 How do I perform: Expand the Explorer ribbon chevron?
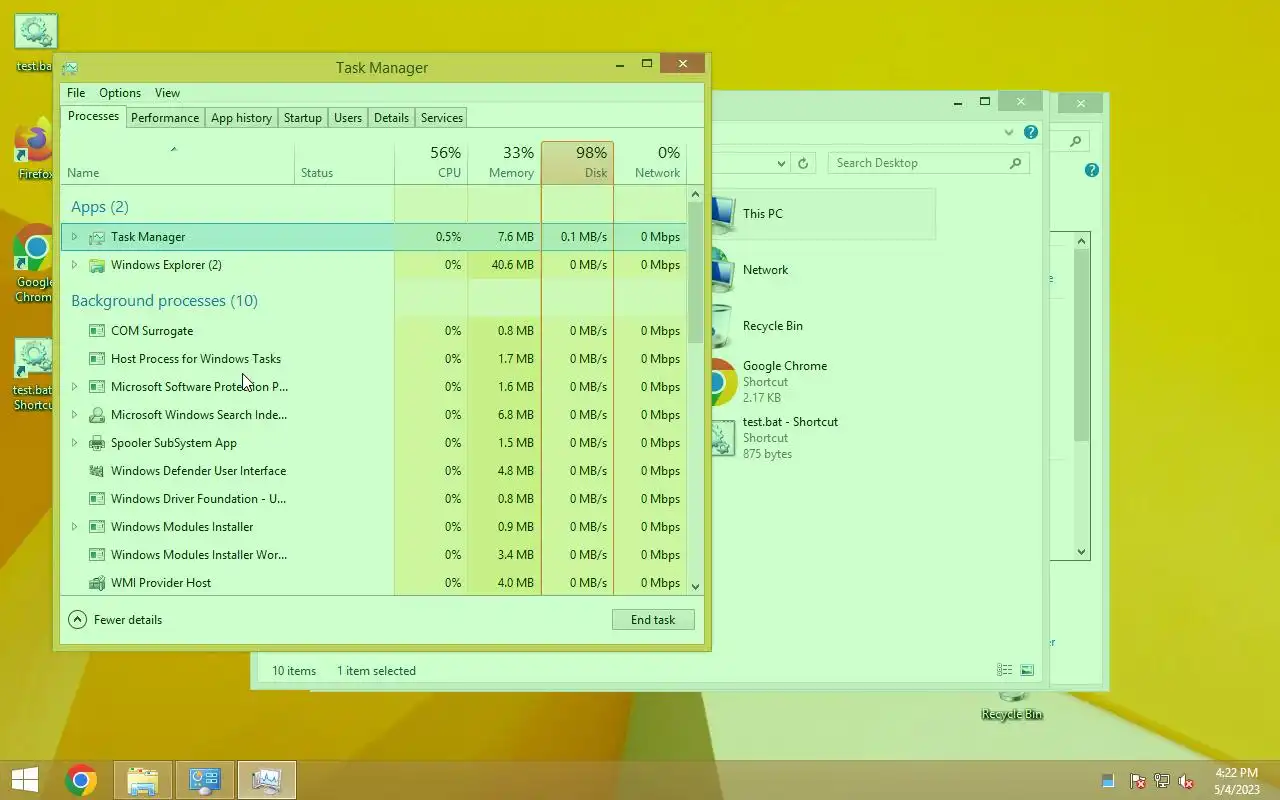[x=1008, y=132]
